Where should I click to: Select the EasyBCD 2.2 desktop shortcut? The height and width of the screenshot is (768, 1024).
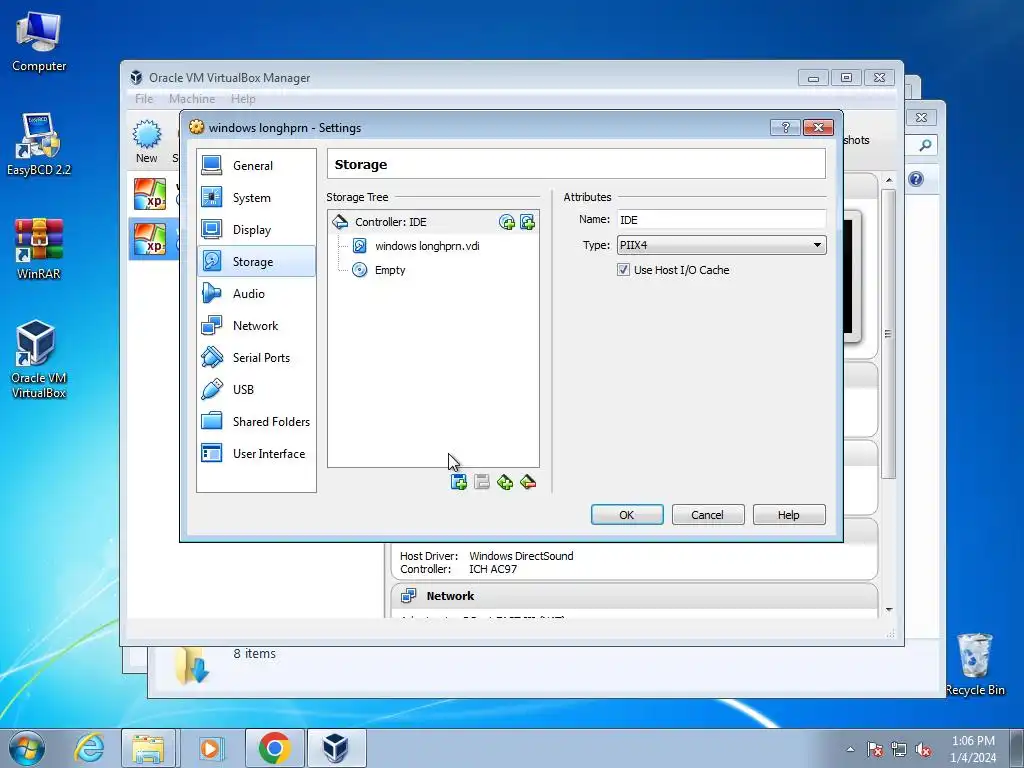point(39,144)
